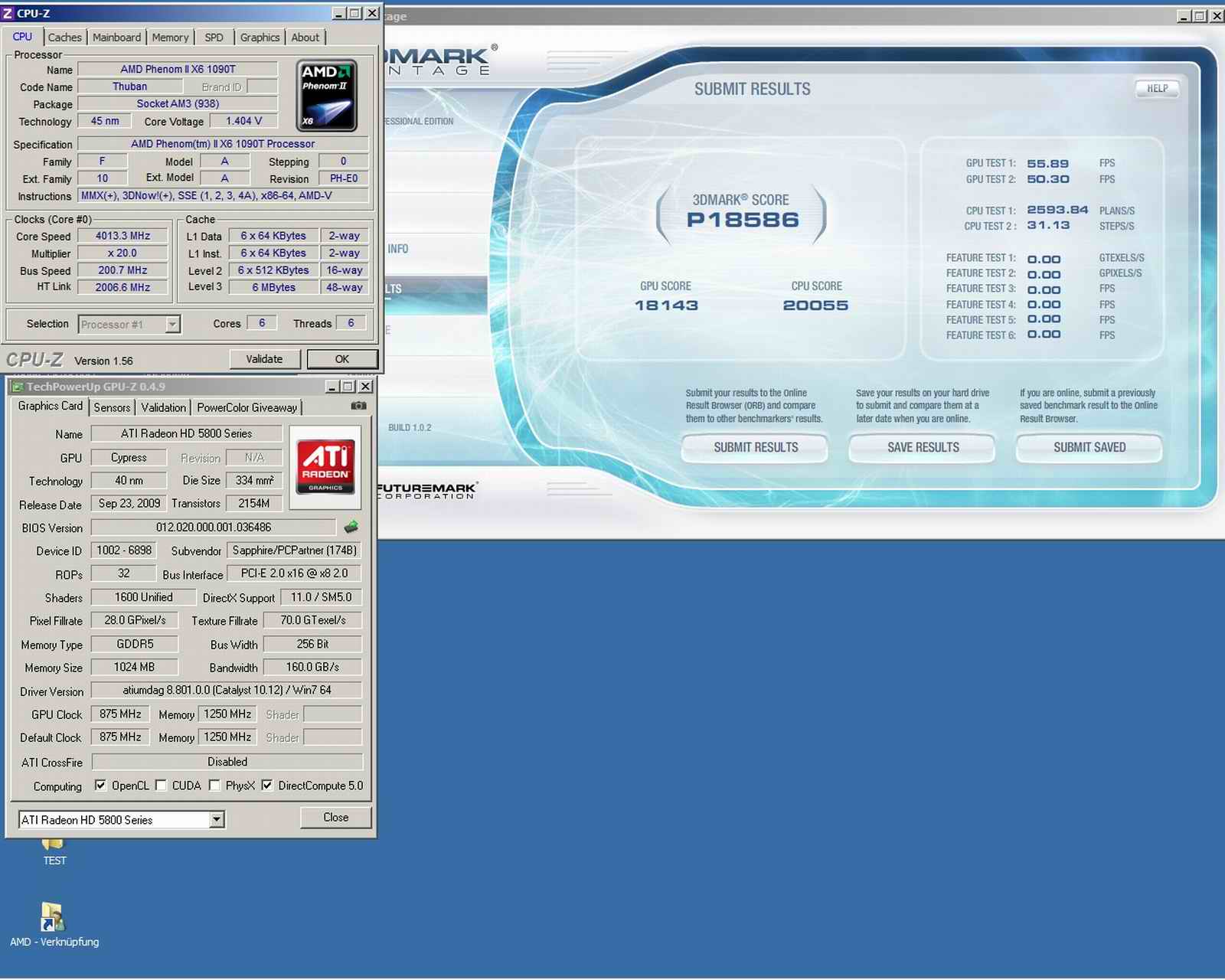Toggle the PhysX checkbox
Screen dimensions: 1225x980
click(214, 786)
